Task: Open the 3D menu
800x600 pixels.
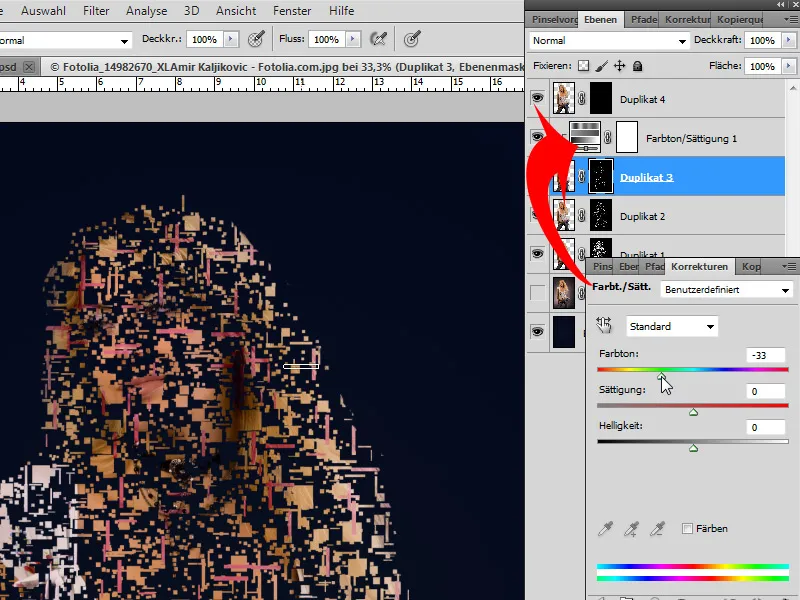Action: pos(192,11)
